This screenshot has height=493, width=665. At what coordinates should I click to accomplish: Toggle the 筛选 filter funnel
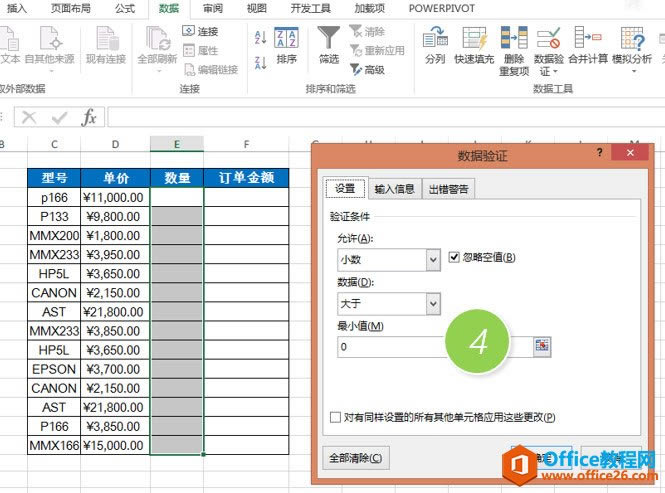click(329, 45)
